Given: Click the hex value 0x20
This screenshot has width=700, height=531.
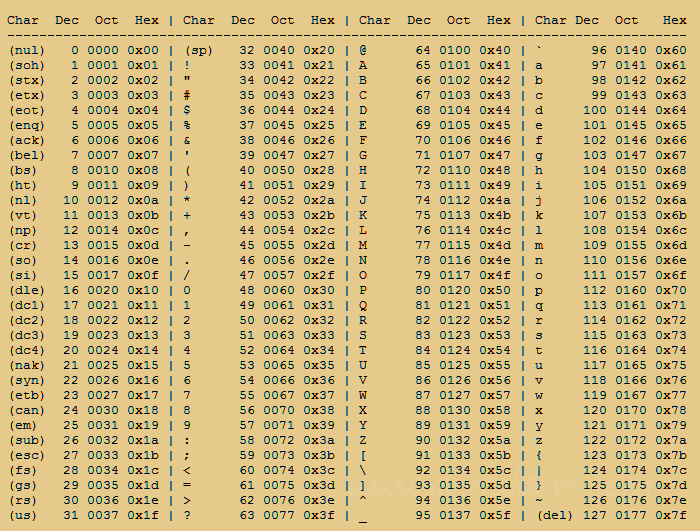Looking at the screenshot, I should 319,50.
